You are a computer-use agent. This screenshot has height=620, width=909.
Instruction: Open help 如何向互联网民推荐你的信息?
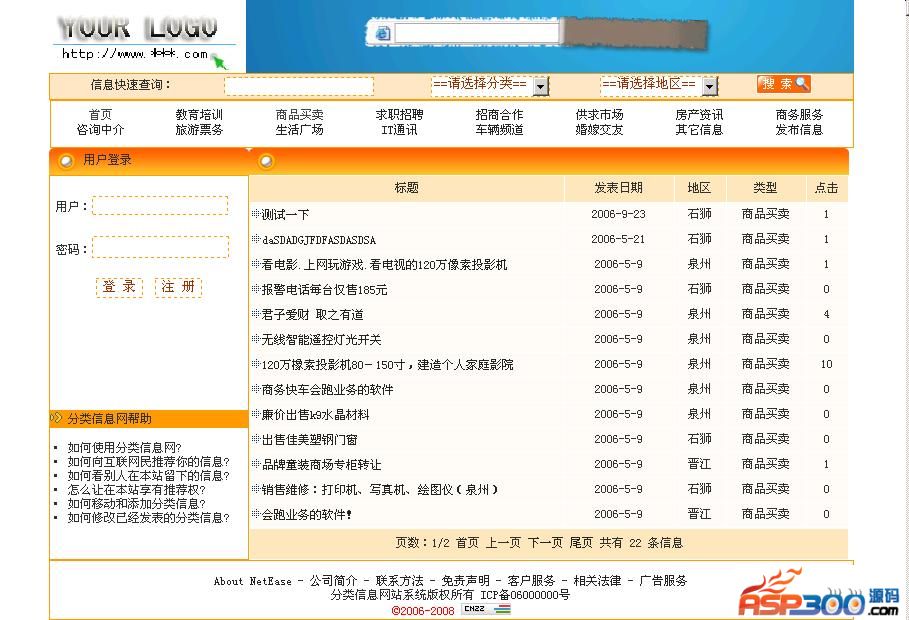(148, 462)
